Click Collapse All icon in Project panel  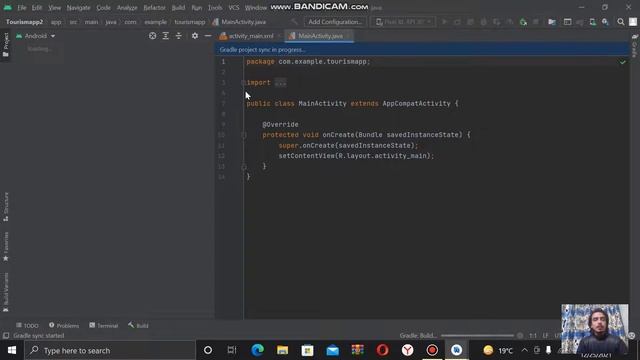(x=178, y=36)
